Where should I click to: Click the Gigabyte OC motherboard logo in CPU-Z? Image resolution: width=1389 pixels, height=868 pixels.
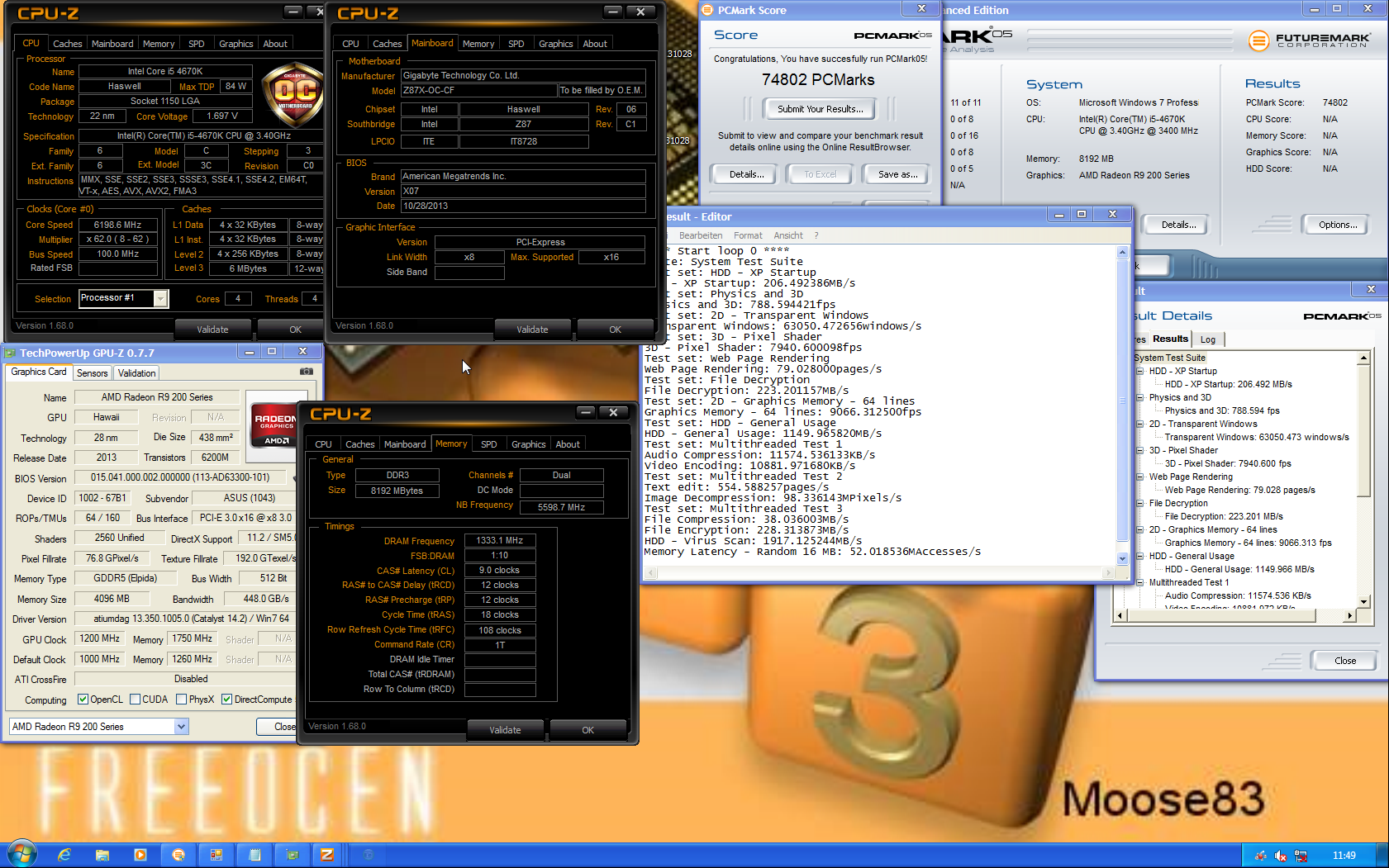click(294, 93)
